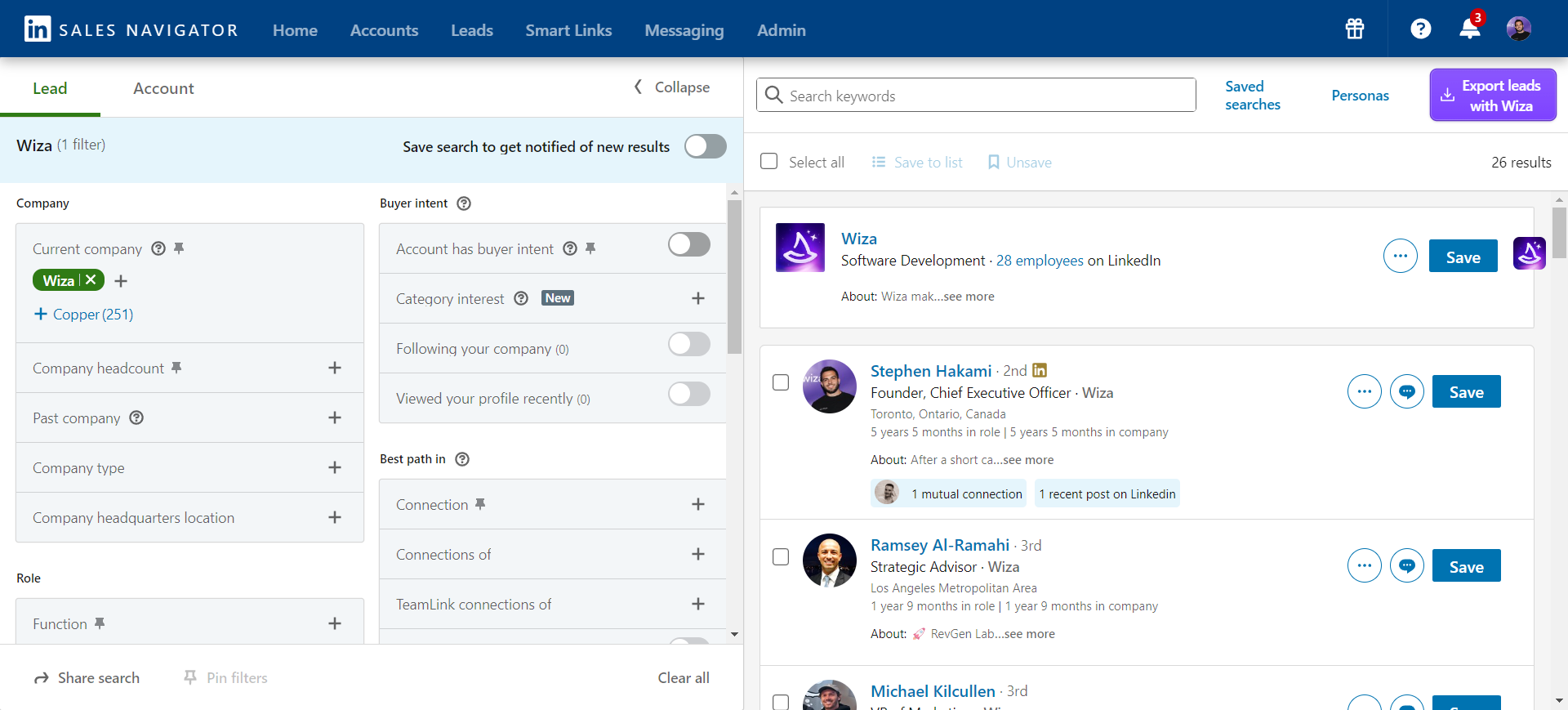Viewport: 1568px width, 710px height.
Task: Click the pin icon beside Company headcount
Action: point(176,368)
